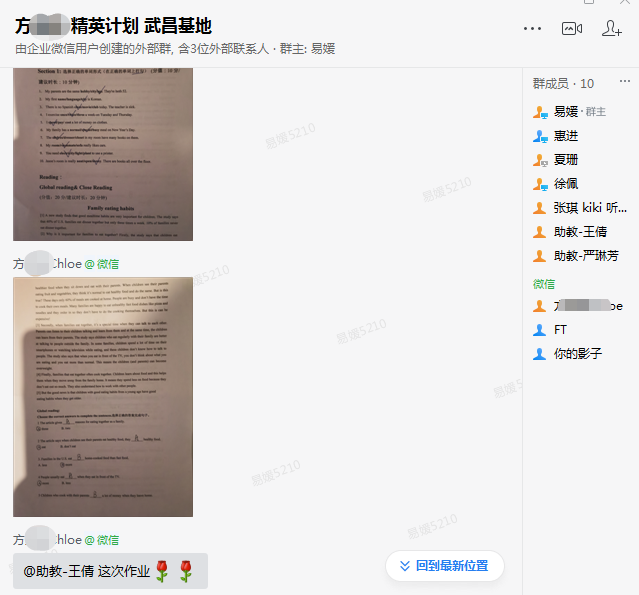Jump back with 回到最新位置 button

(x=444, y=566)
